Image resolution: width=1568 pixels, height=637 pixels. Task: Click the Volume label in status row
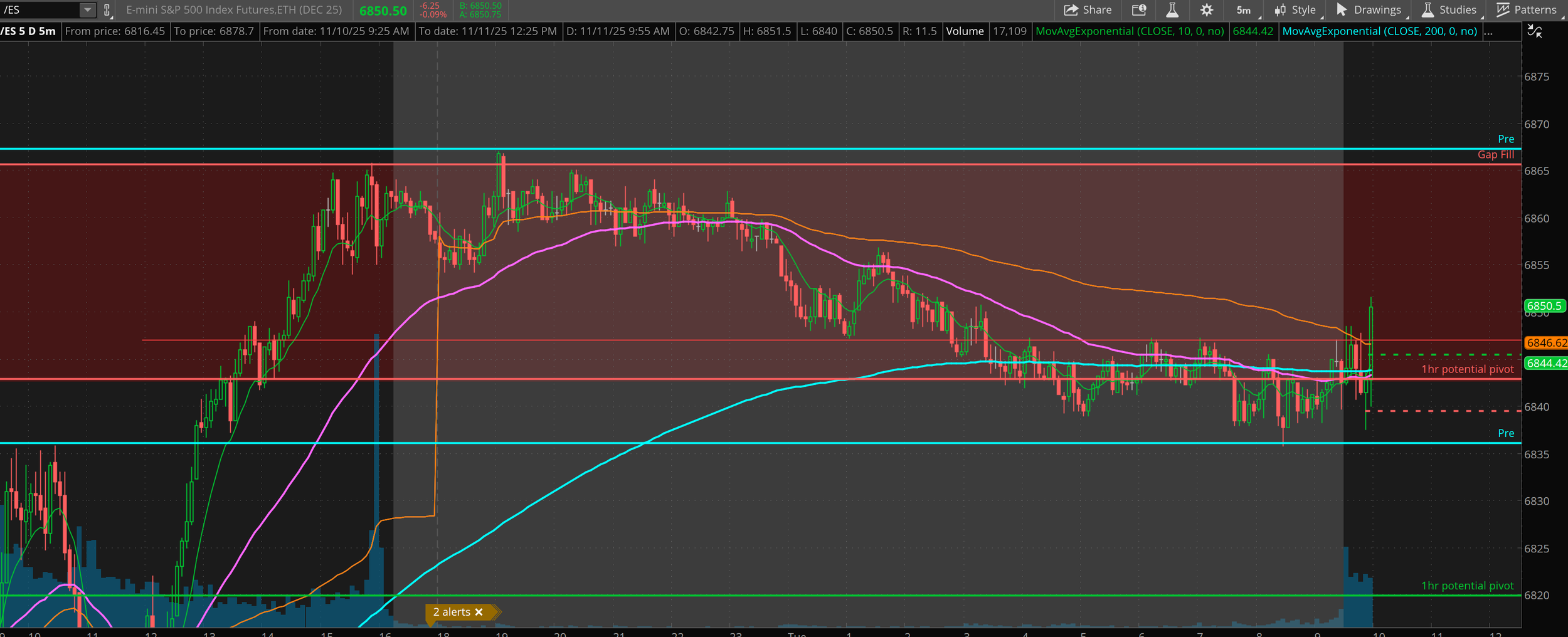(x=965, y=31)
